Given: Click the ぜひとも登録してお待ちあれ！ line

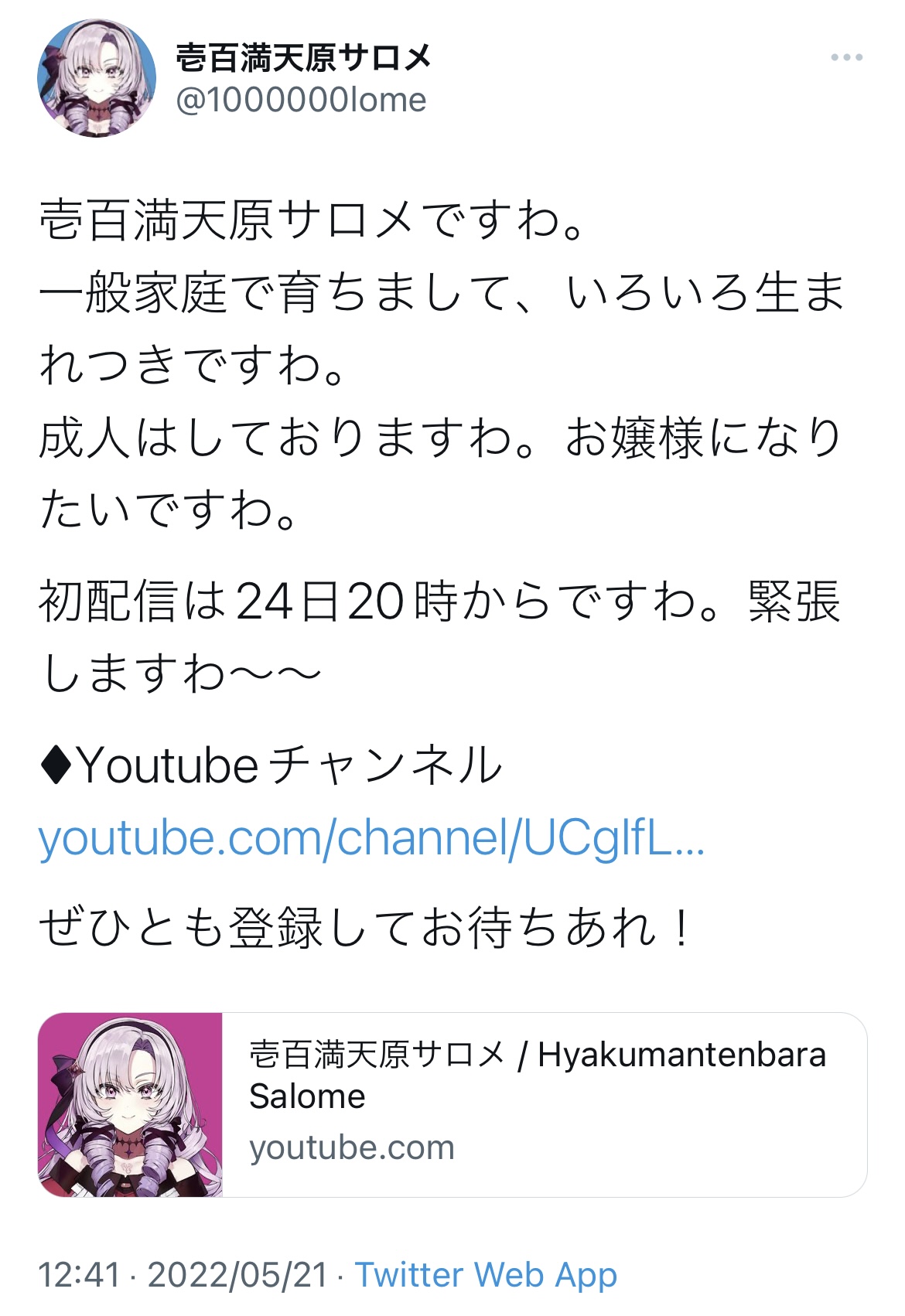Looking at the screenshot, I should (x=365, y=928).
